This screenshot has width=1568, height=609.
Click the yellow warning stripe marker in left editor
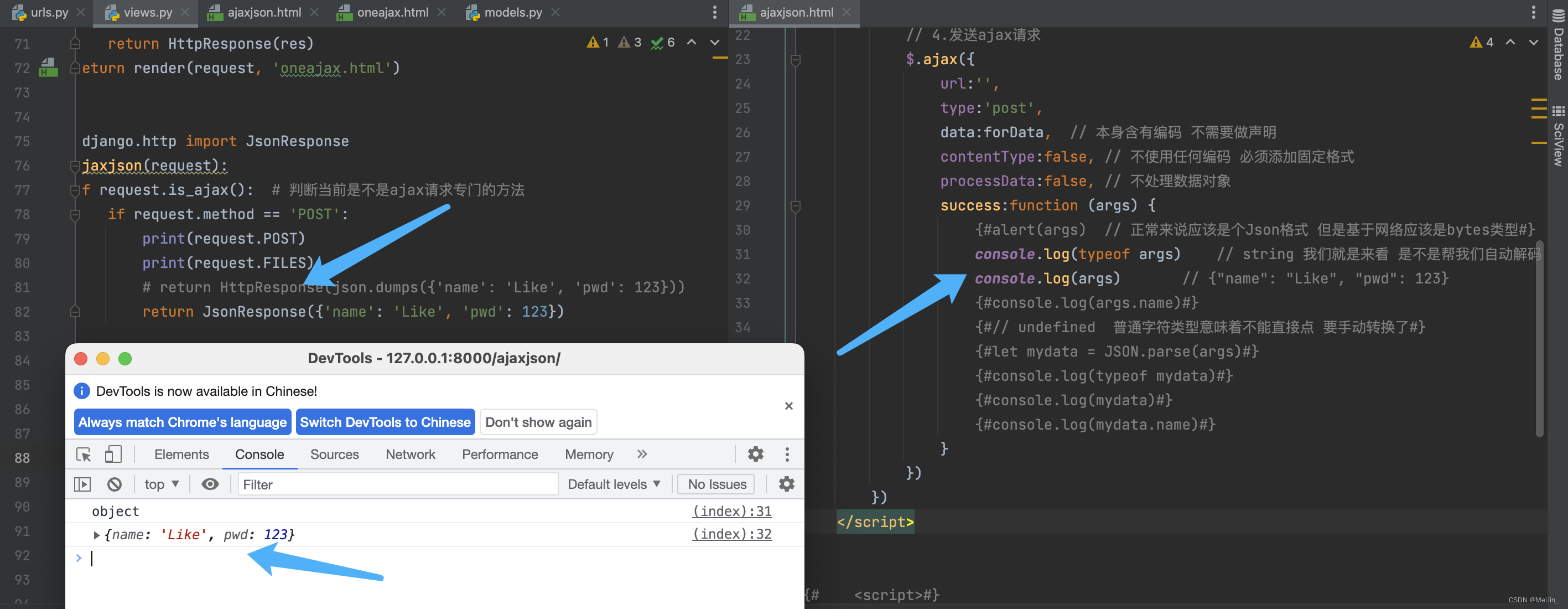point(720,58)
